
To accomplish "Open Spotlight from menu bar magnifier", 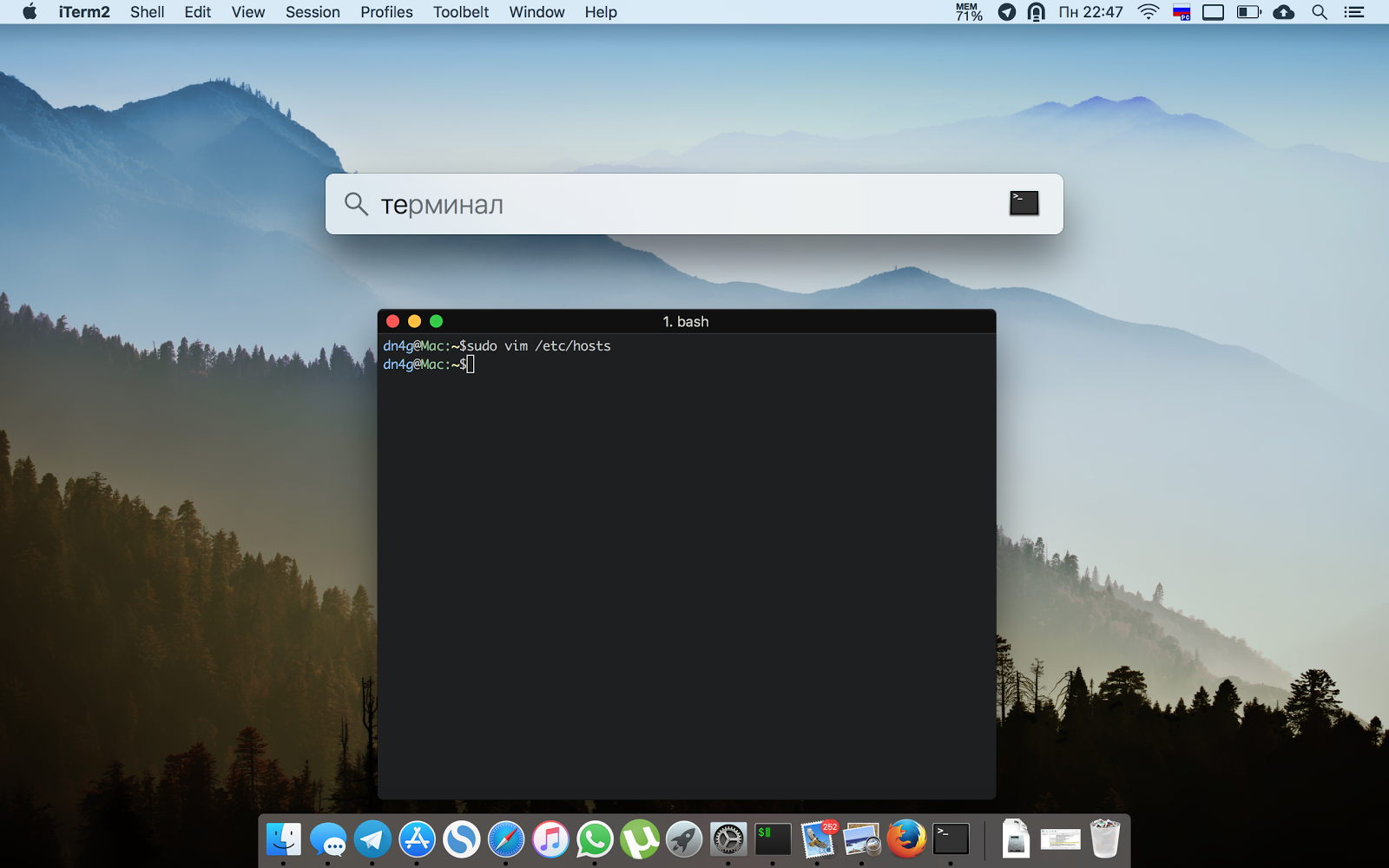I will [x=1320, y=12].
